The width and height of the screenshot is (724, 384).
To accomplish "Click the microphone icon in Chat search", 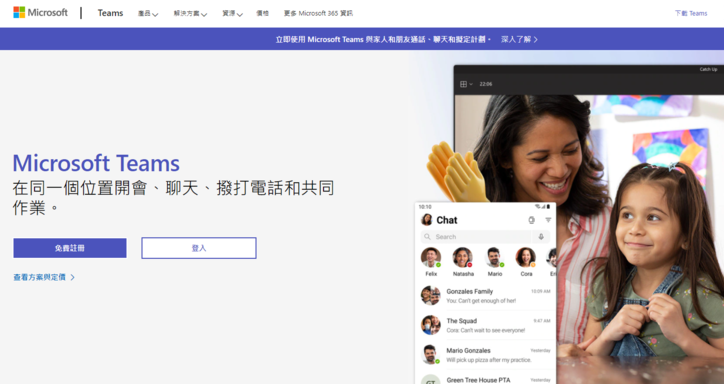I will 541,237.
